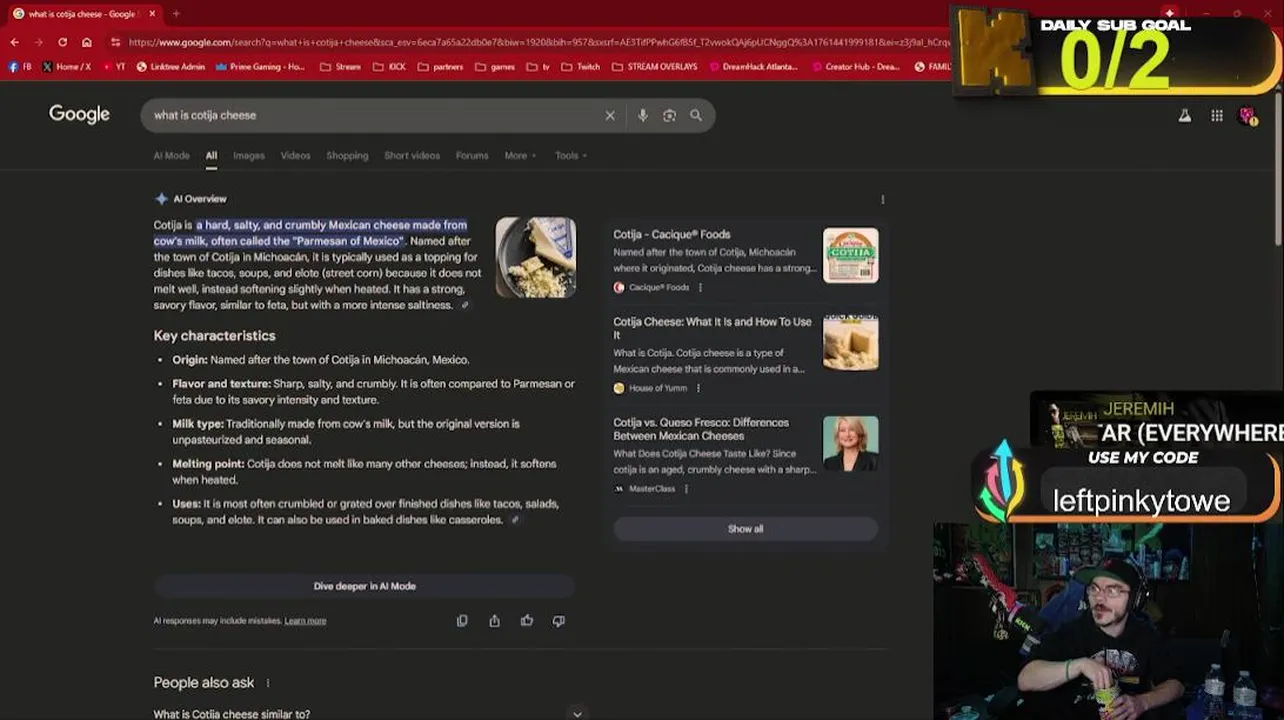Click the Show all sources button

[745, 529]
